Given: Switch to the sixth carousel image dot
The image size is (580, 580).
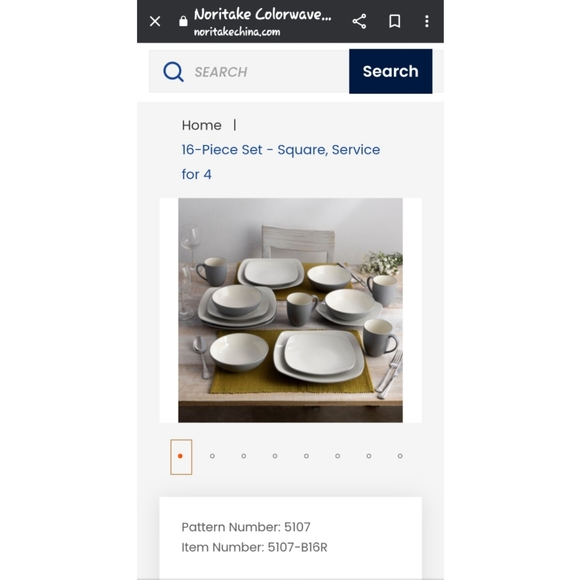Looking at the screenshot, I should click(x=338, y=456).
